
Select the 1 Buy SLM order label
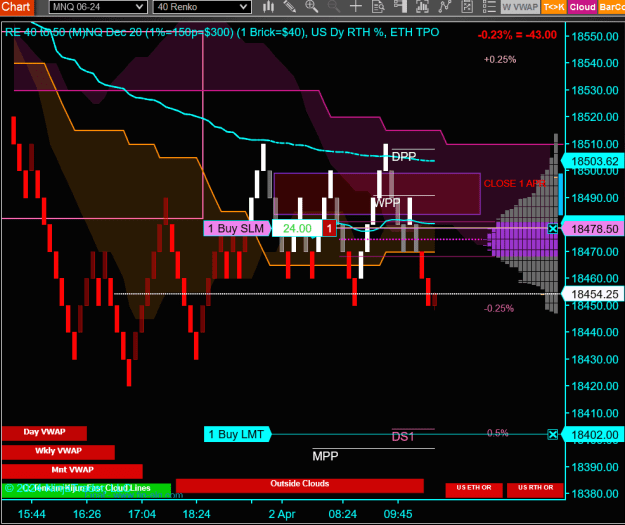[x=237, y=228]
